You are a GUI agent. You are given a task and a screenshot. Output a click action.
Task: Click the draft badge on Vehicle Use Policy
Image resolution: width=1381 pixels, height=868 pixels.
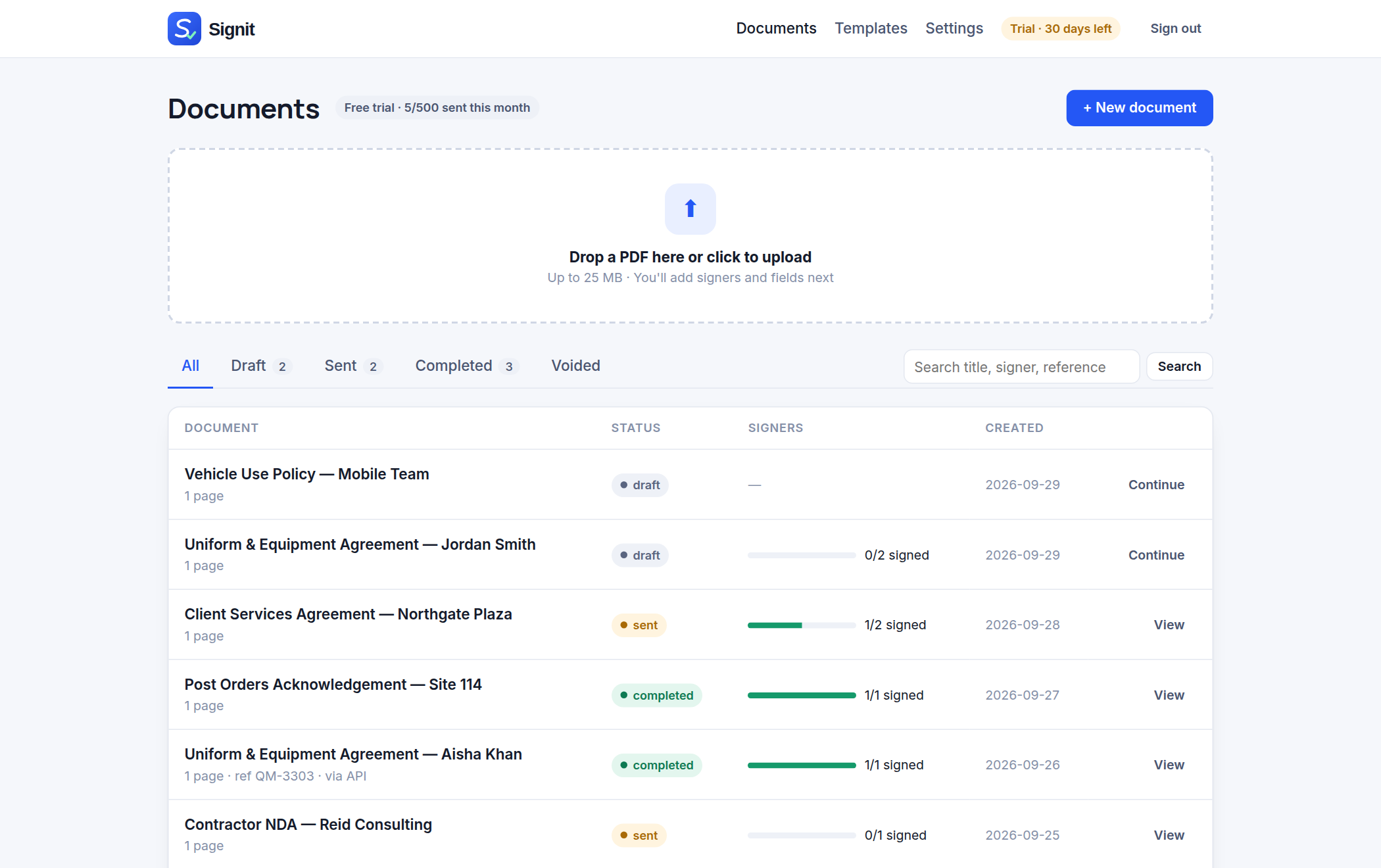pyautogui.click(x=640, y=485)
